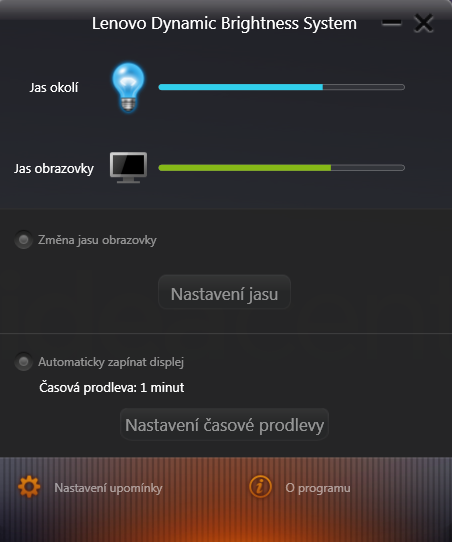The width and height of the screenshot is (452, 542).
Task: Click the Jas okolí label
Action: click(x=54, y=87)
